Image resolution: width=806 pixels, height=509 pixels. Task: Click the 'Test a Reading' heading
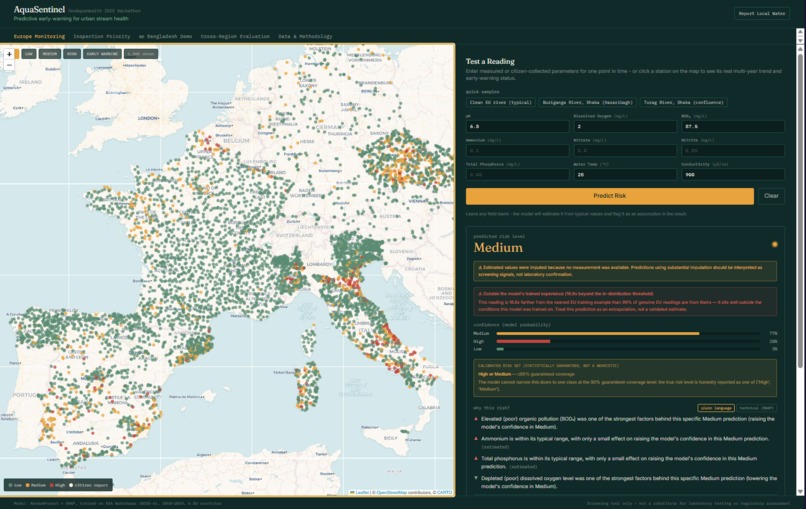click(490, 61)
